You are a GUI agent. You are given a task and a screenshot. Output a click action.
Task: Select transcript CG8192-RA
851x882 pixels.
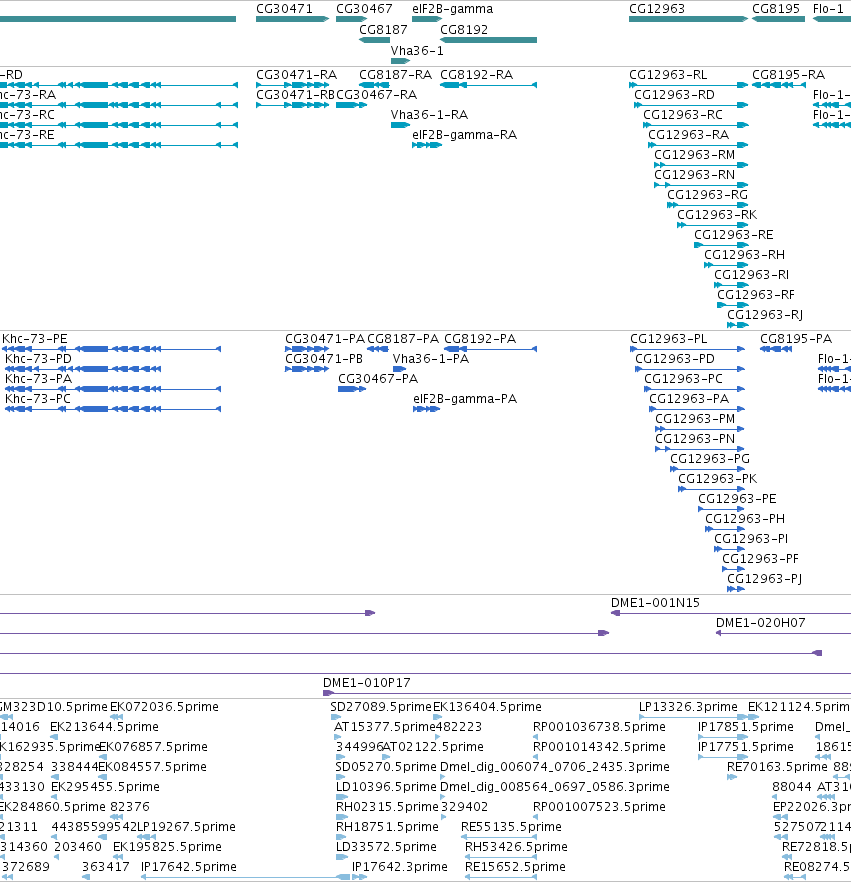476,75
